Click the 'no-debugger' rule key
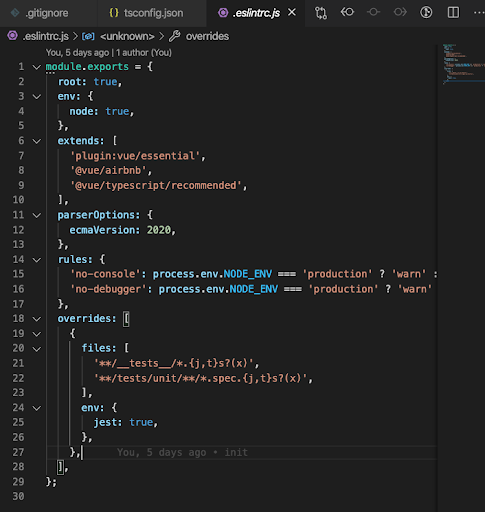485x512 pixels. 108,289
